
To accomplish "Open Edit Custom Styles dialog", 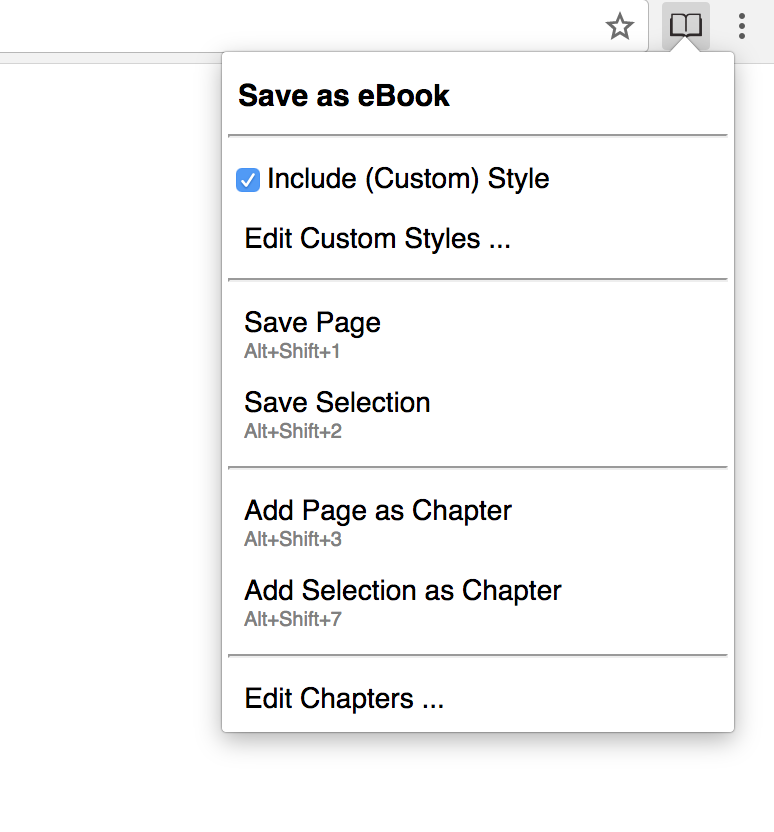I will [x=377, y=239].
